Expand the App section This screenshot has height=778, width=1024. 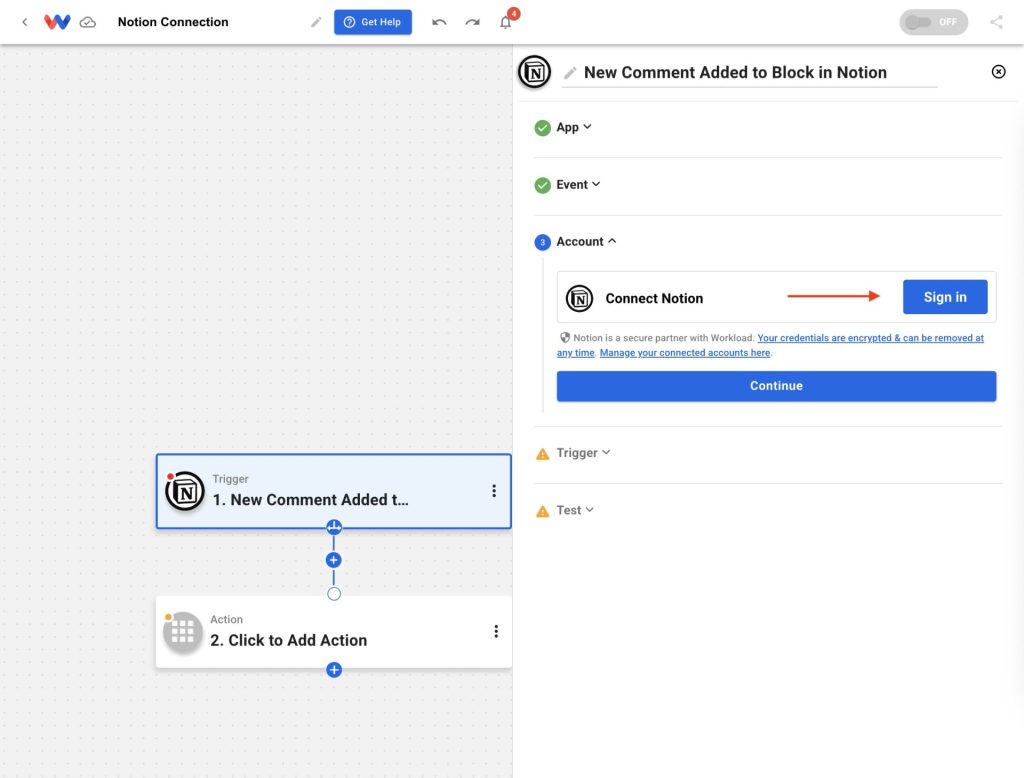click(x=574, y=127)
